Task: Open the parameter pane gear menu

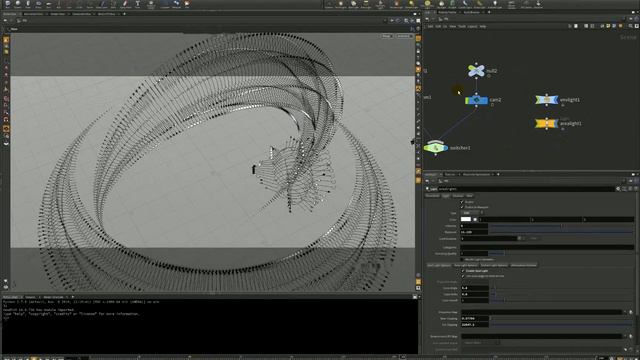Action: pyautogui.click(x=618, y=189)
